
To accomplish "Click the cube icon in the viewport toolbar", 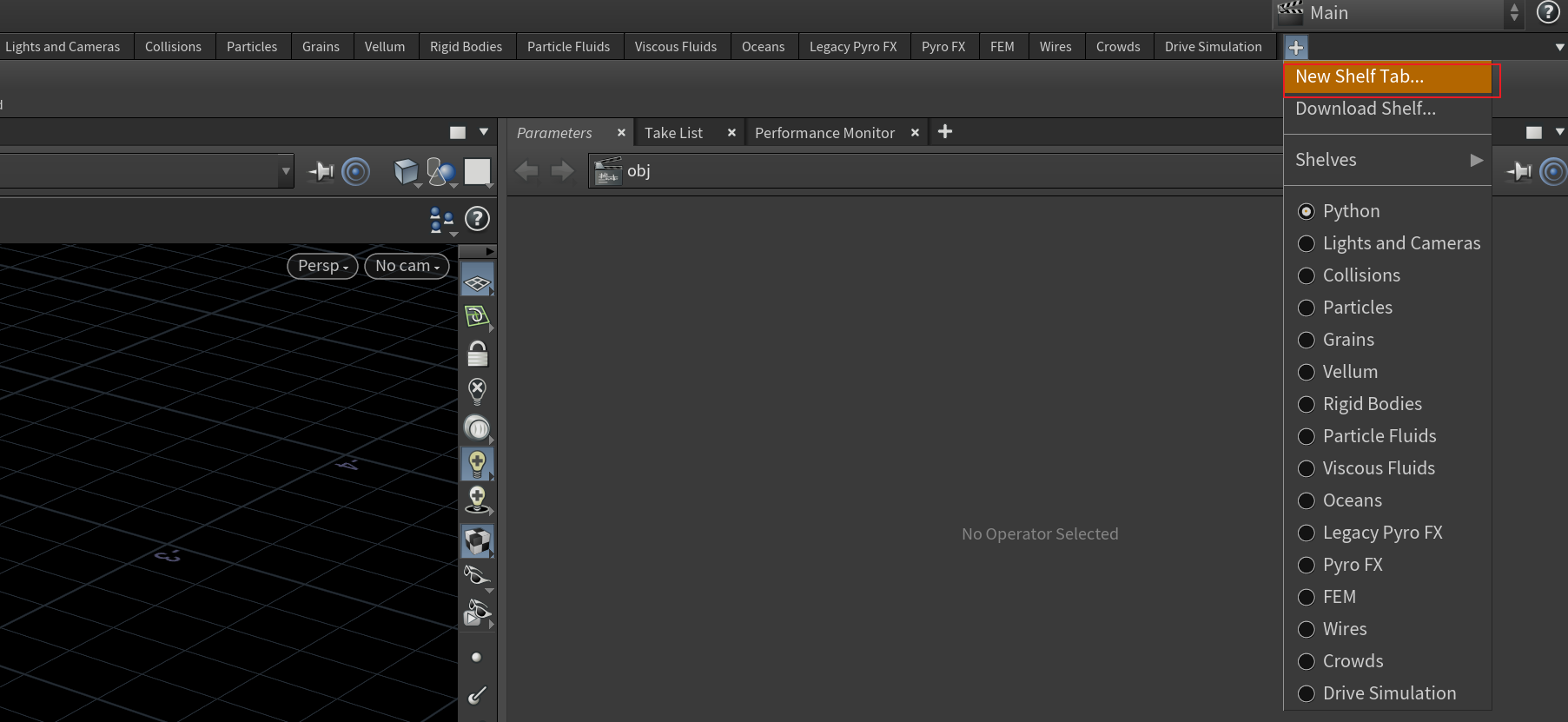I will pos(406,171).
